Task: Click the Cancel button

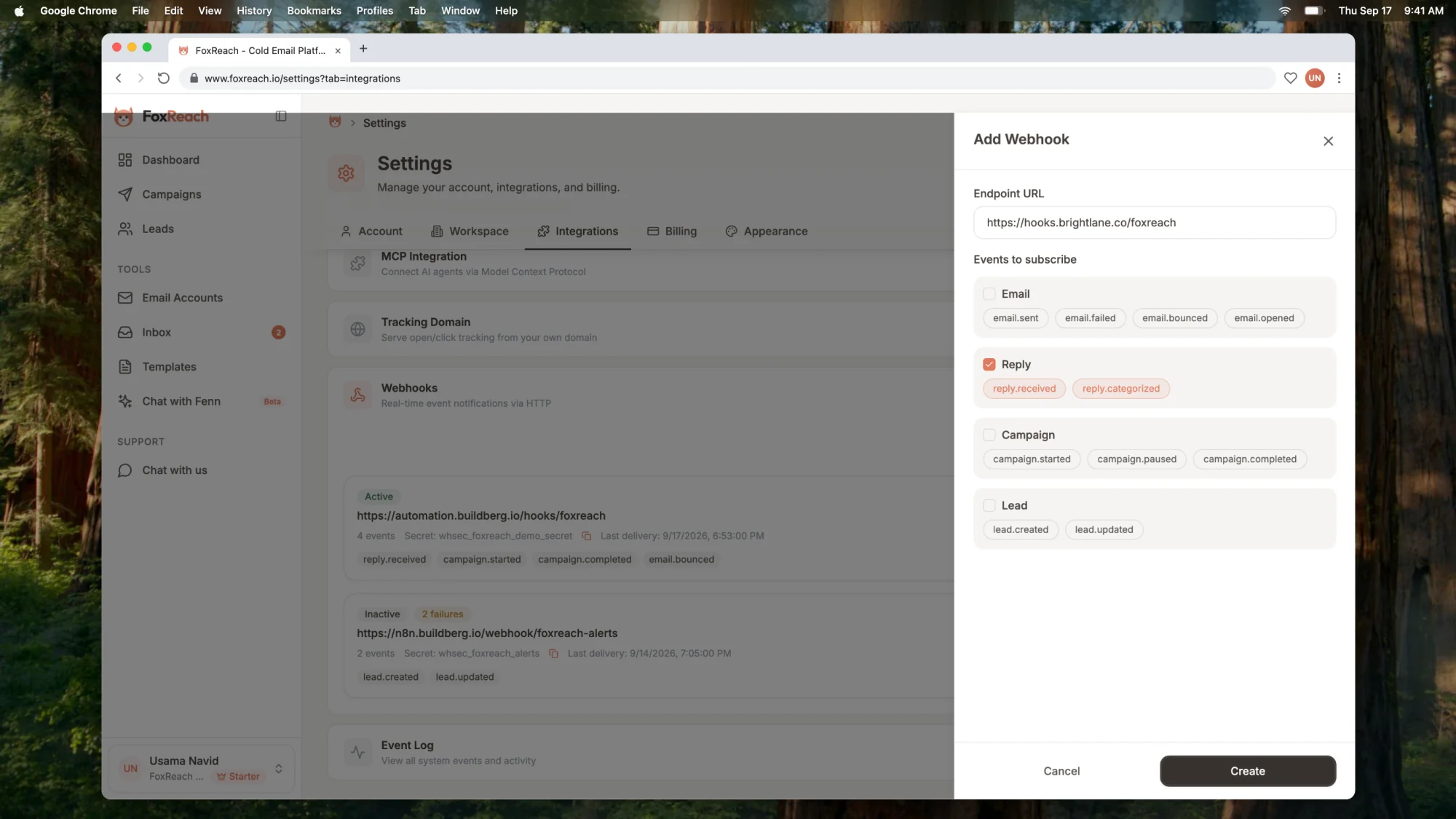Action: [1061, 771]
